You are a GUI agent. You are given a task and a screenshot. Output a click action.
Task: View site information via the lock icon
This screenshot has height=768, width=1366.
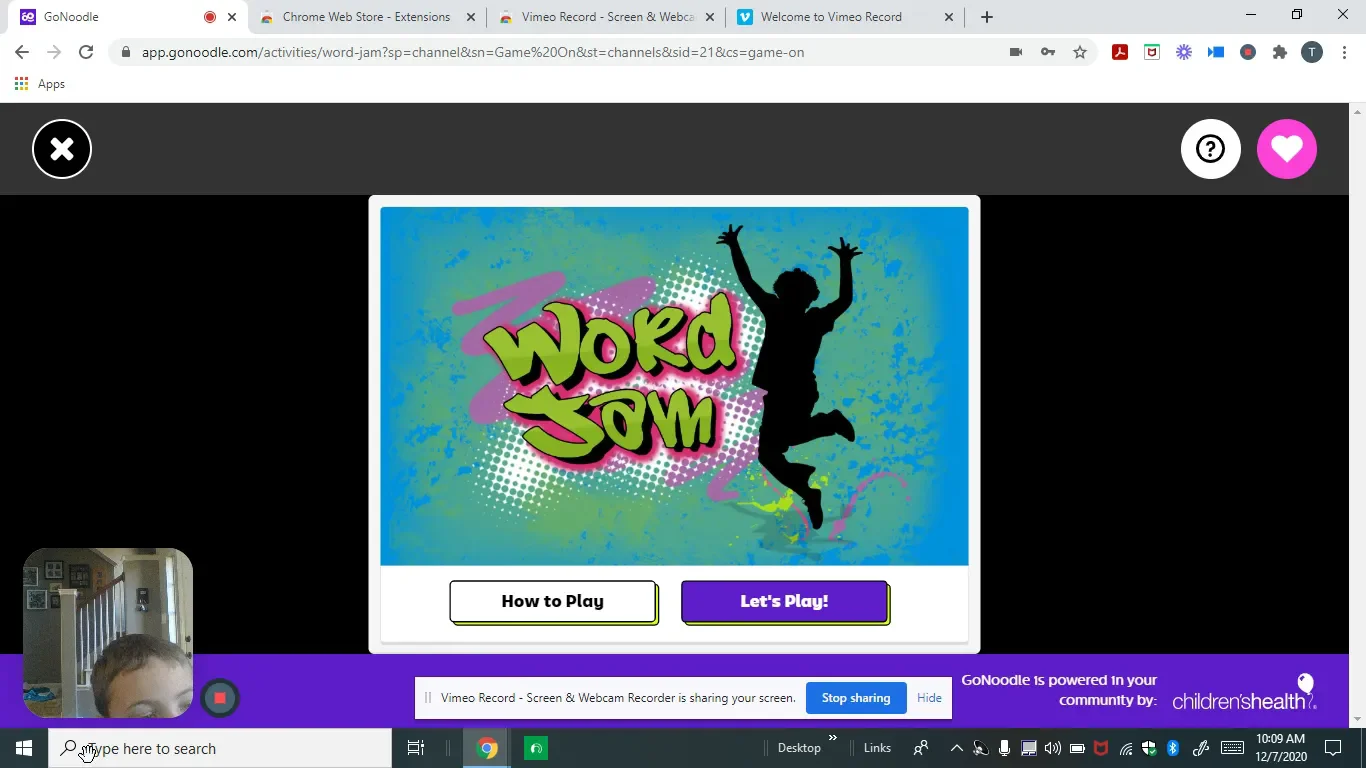[x=125, y=52]
